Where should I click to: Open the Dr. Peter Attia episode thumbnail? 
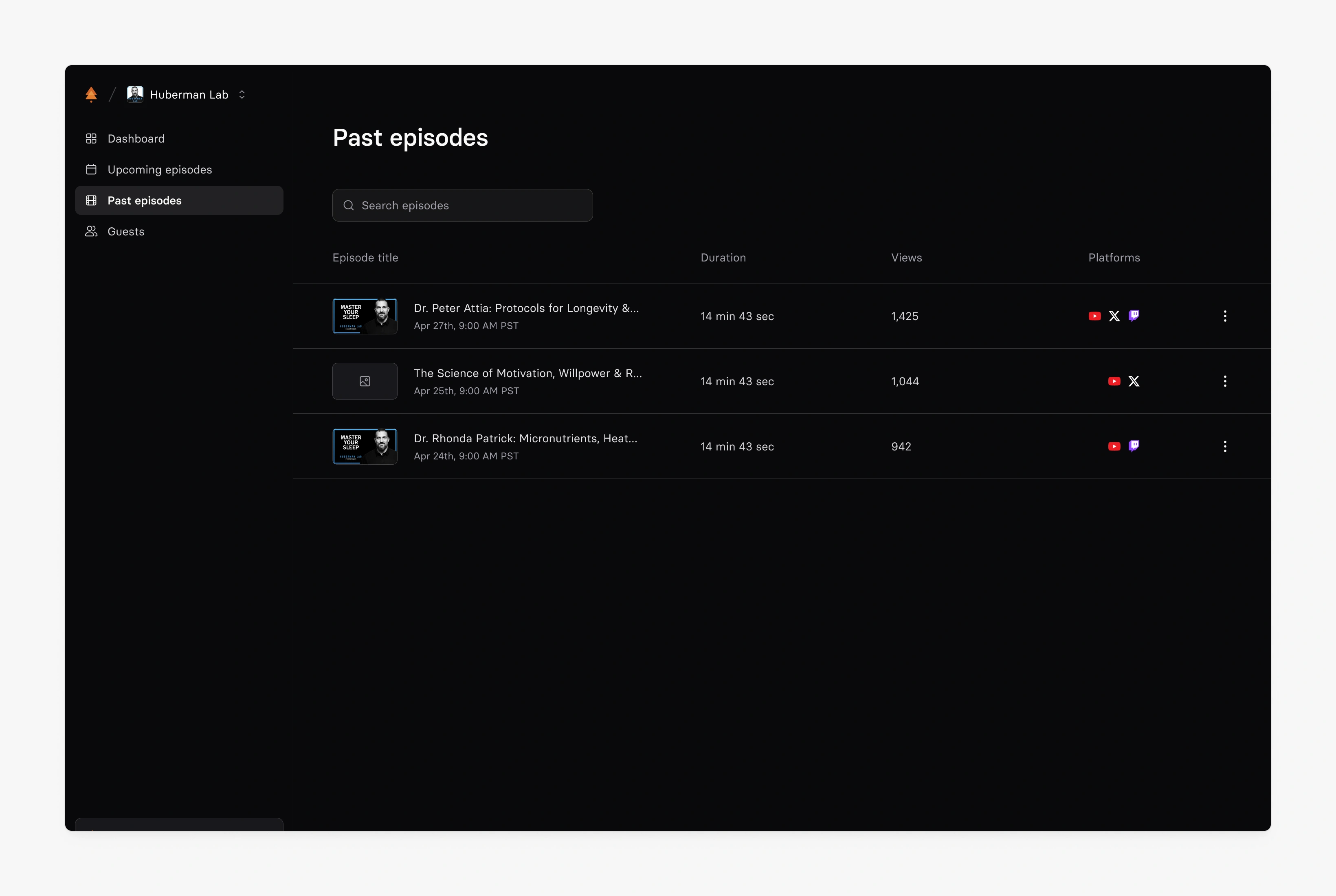coord(365,316)
